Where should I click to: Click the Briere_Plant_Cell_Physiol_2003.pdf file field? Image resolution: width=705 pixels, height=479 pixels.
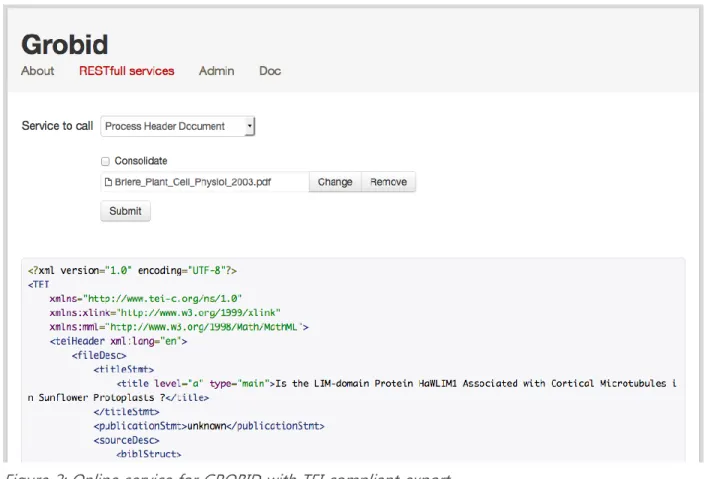pyautogui.click(x=205, y=182)
